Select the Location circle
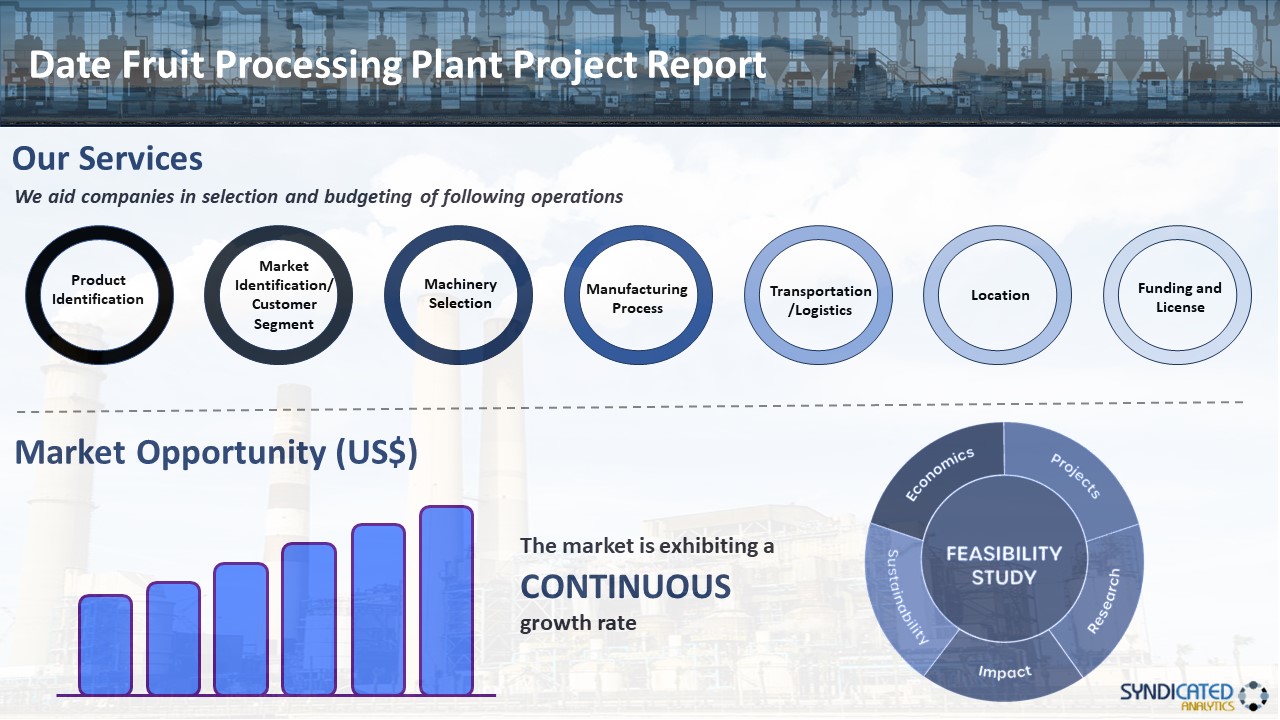Viewport: 1280px width, 720px height. tap(997, 295)
